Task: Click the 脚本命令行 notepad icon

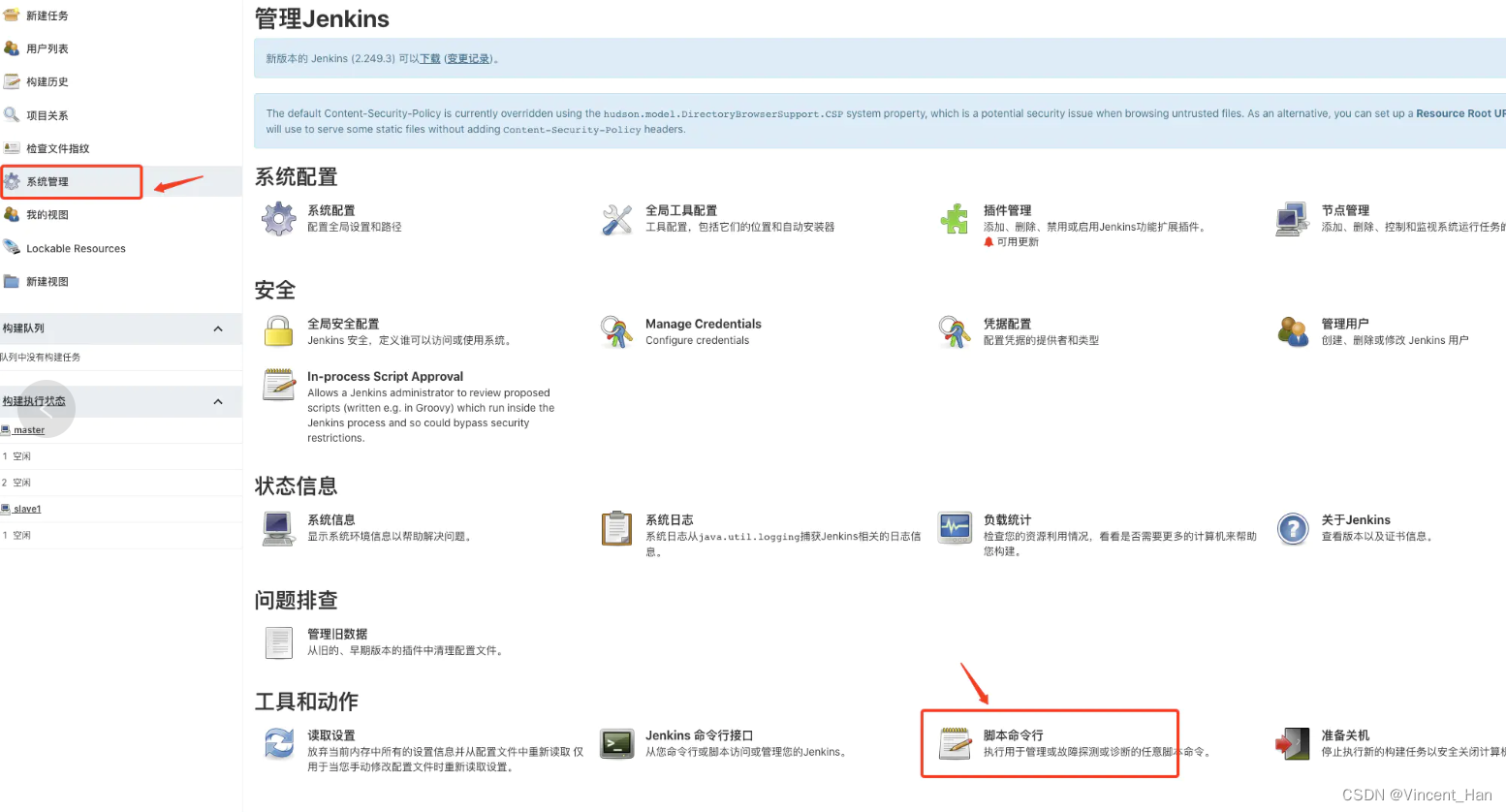Action: [955, 743]
